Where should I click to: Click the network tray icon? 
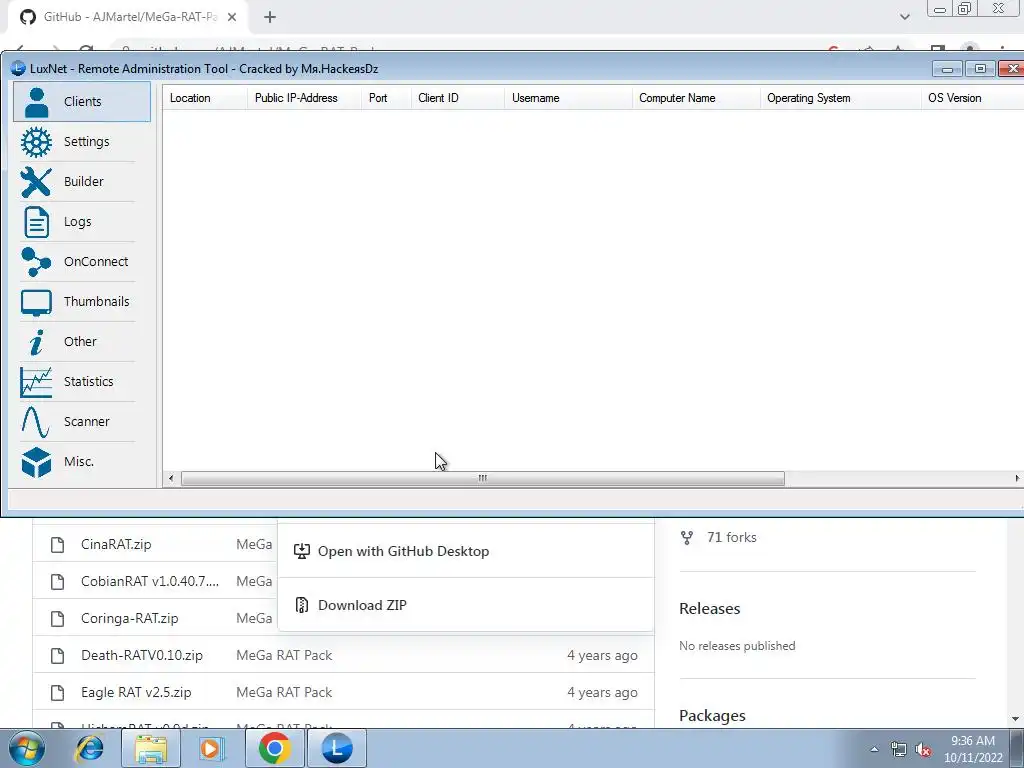[899, 750]
